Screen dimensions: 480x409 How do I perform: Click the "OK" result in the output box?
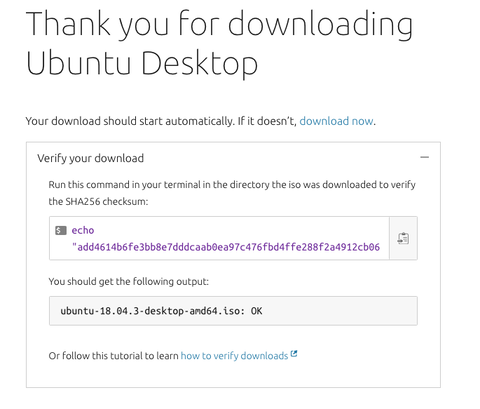point(256,311)
